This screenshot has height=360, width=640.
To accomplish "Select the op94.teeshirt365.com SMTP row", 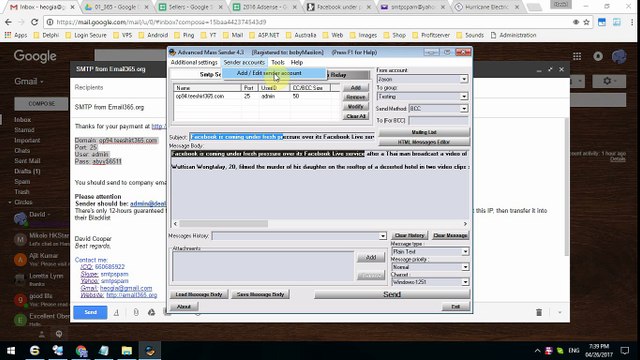I will click(257, 96).
